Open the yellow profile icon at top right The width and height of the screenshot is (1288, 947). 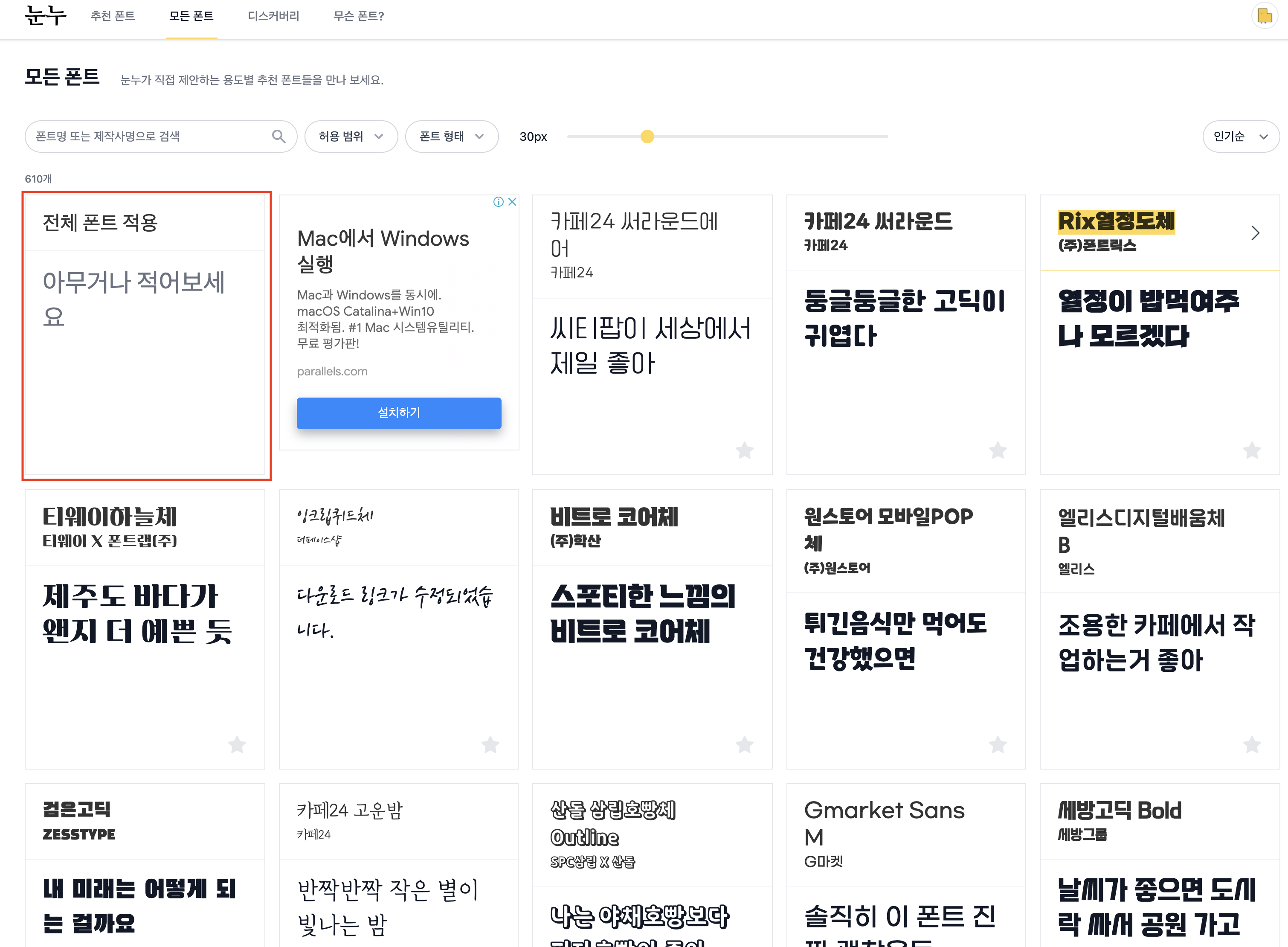coord(1264,16)
